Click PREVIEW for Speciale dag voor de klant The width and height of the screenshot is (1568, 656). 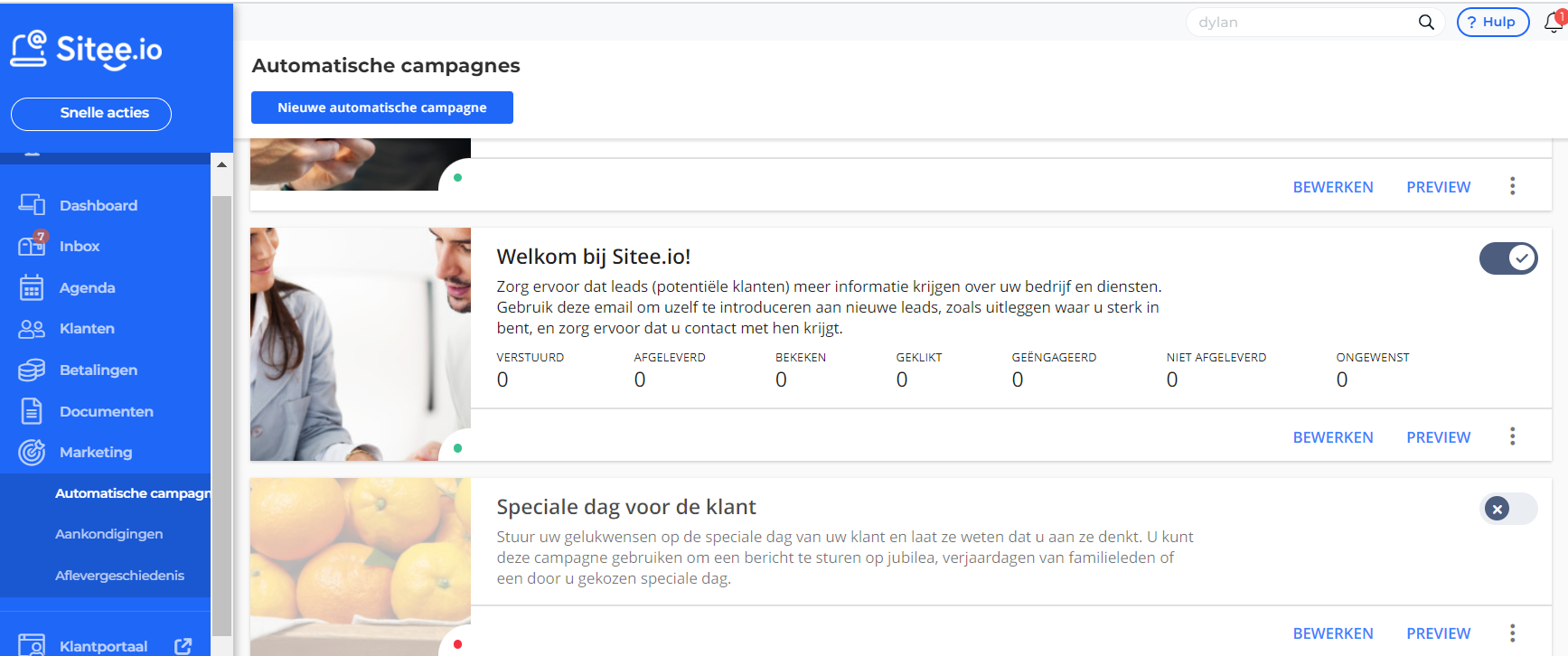(1439, 633)
